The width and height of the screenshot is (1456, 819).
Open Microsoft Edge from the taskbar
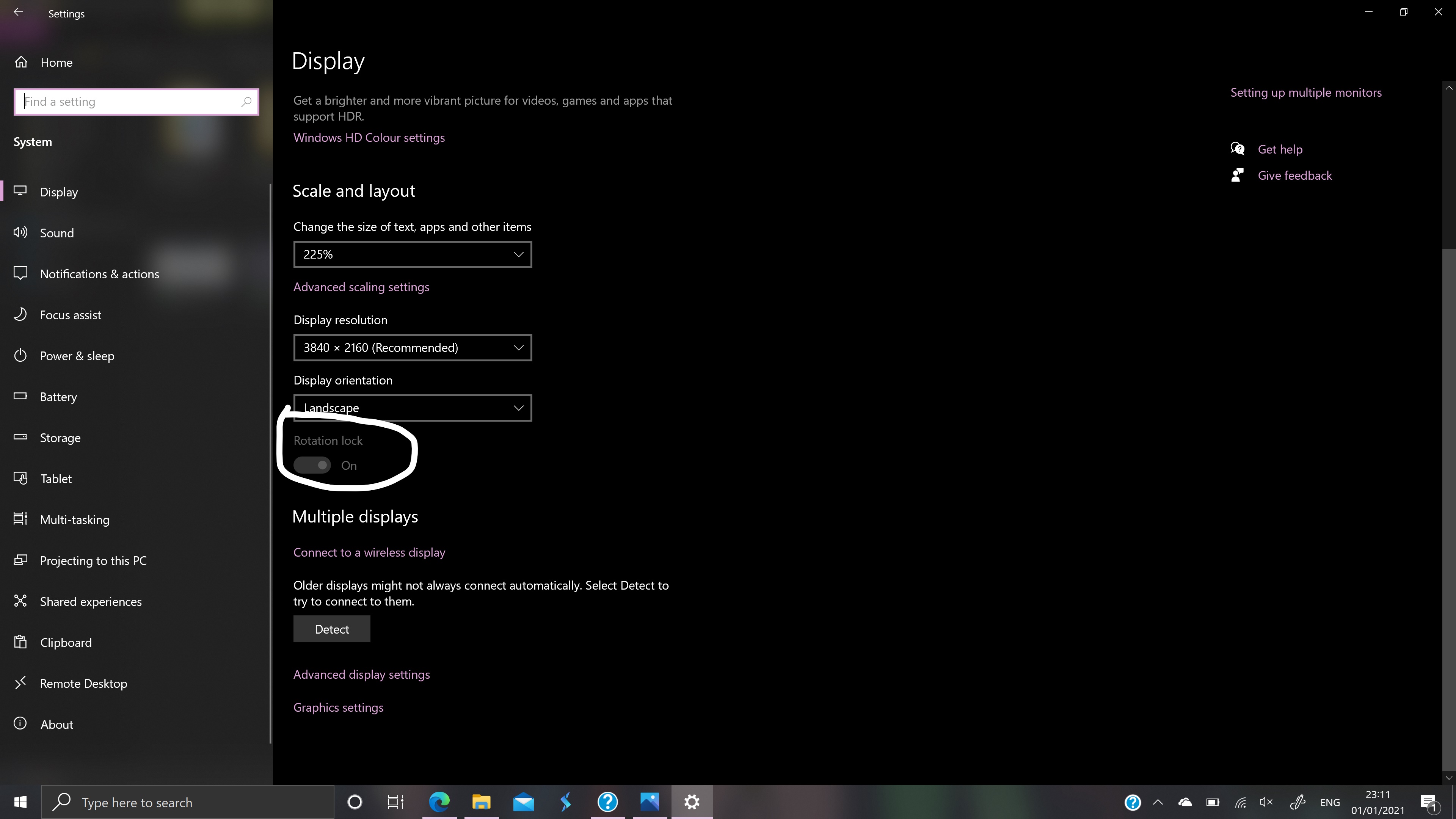point(439,802)
